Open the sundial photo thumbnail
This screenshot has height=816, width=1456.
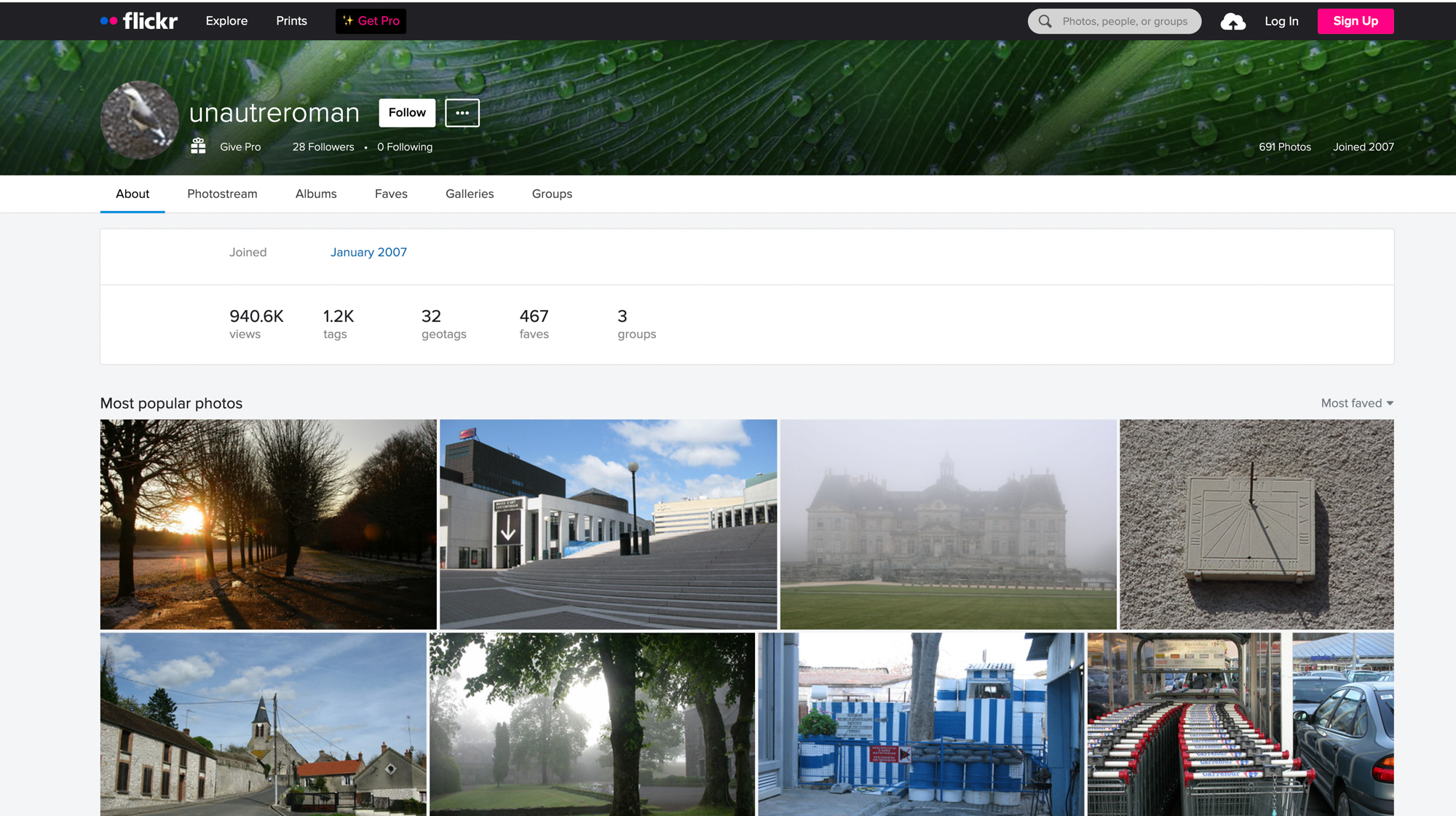pos(1257,524)
